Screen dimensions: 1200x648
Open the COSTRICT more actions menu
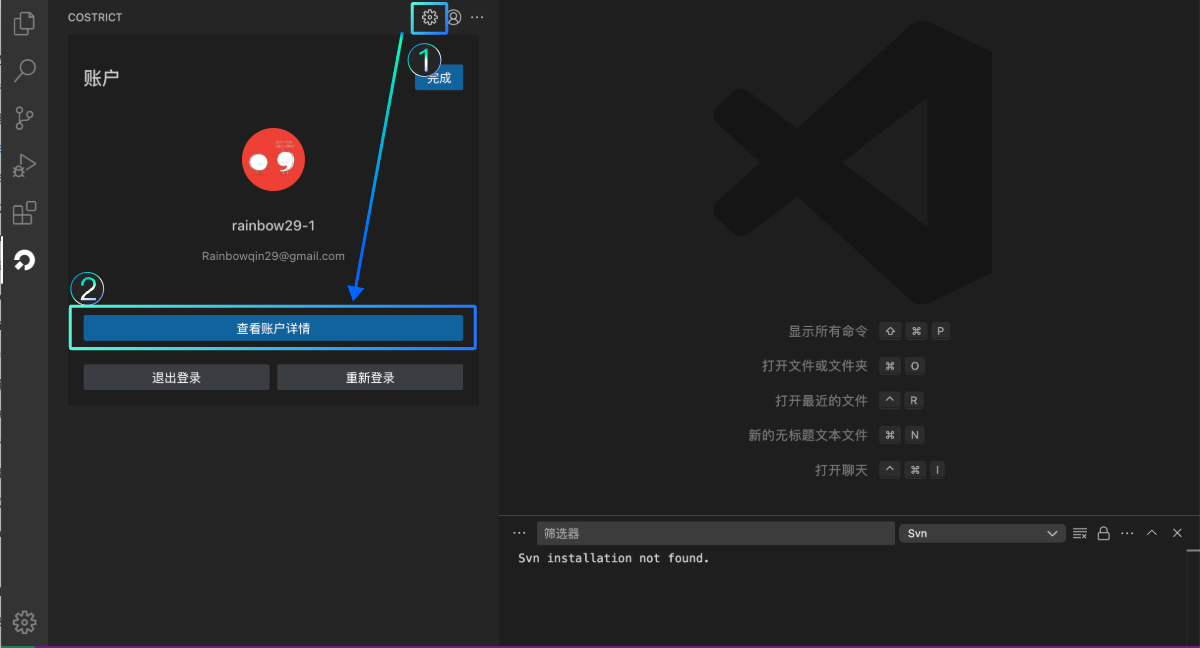tap(477, 17)
